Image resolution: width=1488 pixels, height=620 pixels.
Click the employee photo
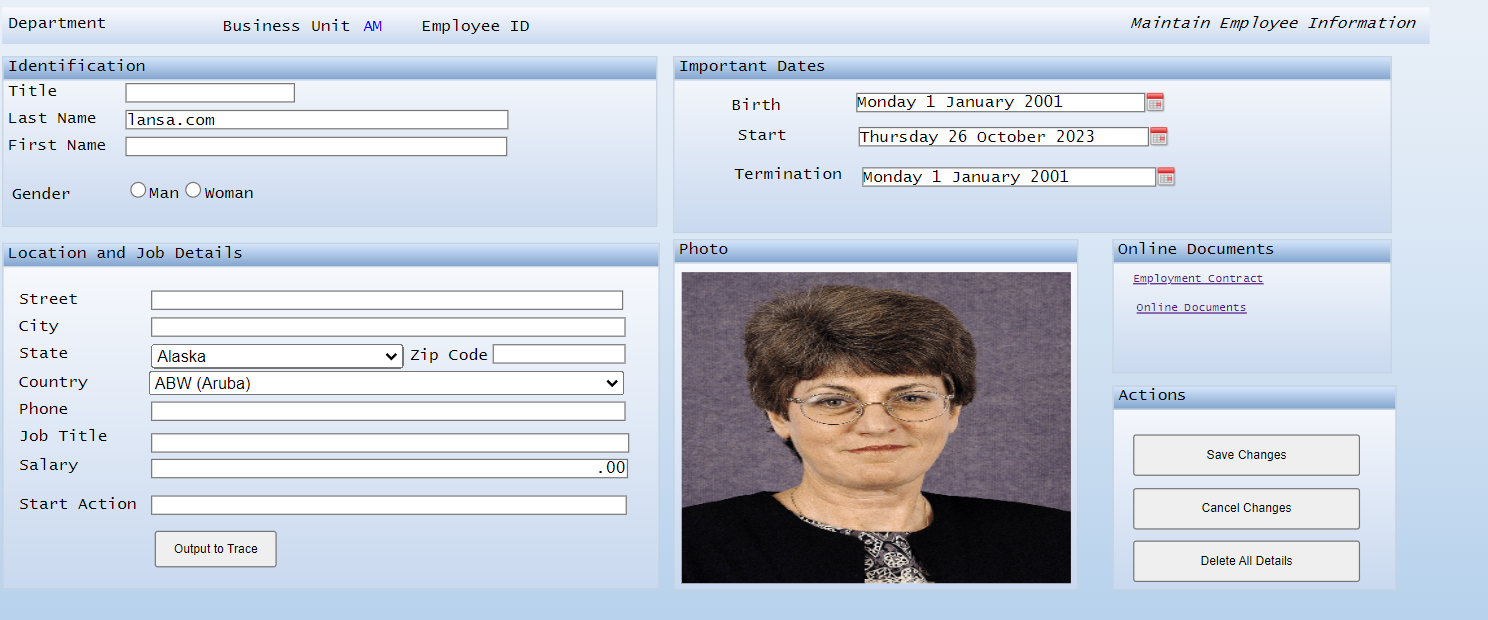876,427
